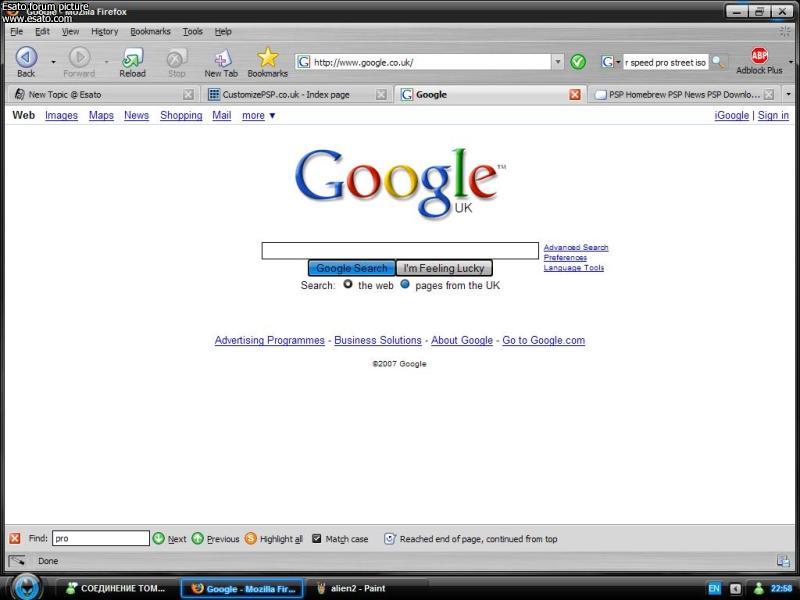800x600 pixels.
Task: Open the Bookmarks menu in the menu bar
Action: tap(150, 32)
